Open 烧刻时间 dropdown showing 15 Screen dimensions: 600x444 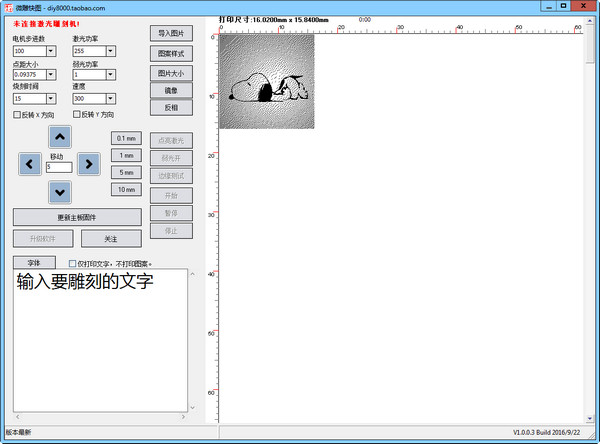(x=51, y=98)
